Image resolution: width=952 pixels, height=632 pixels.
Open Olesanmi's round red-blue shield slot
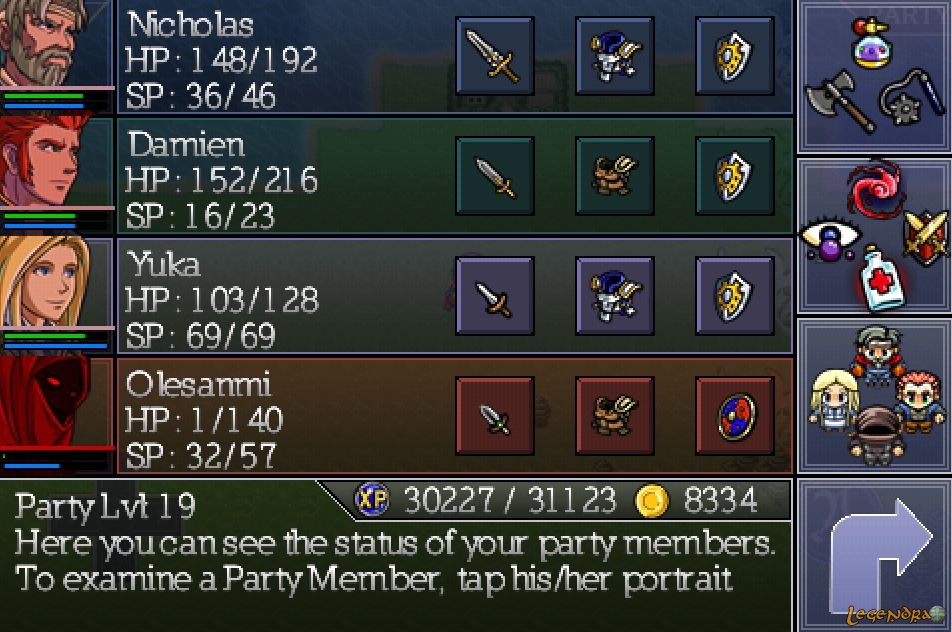pyautogui.click(x=735, y=415)
